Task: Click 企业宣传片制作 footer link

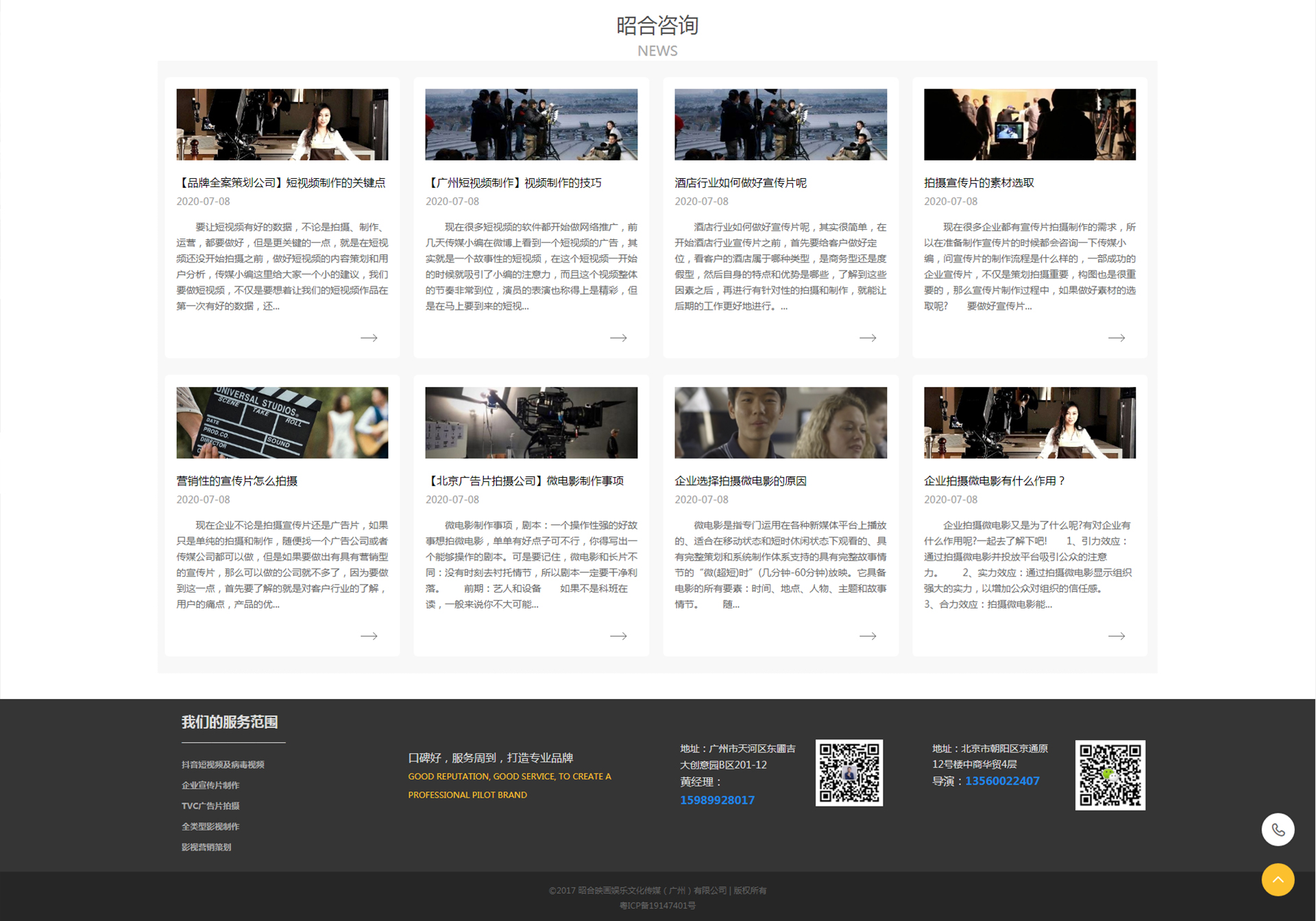Action: tap(210, 785)
